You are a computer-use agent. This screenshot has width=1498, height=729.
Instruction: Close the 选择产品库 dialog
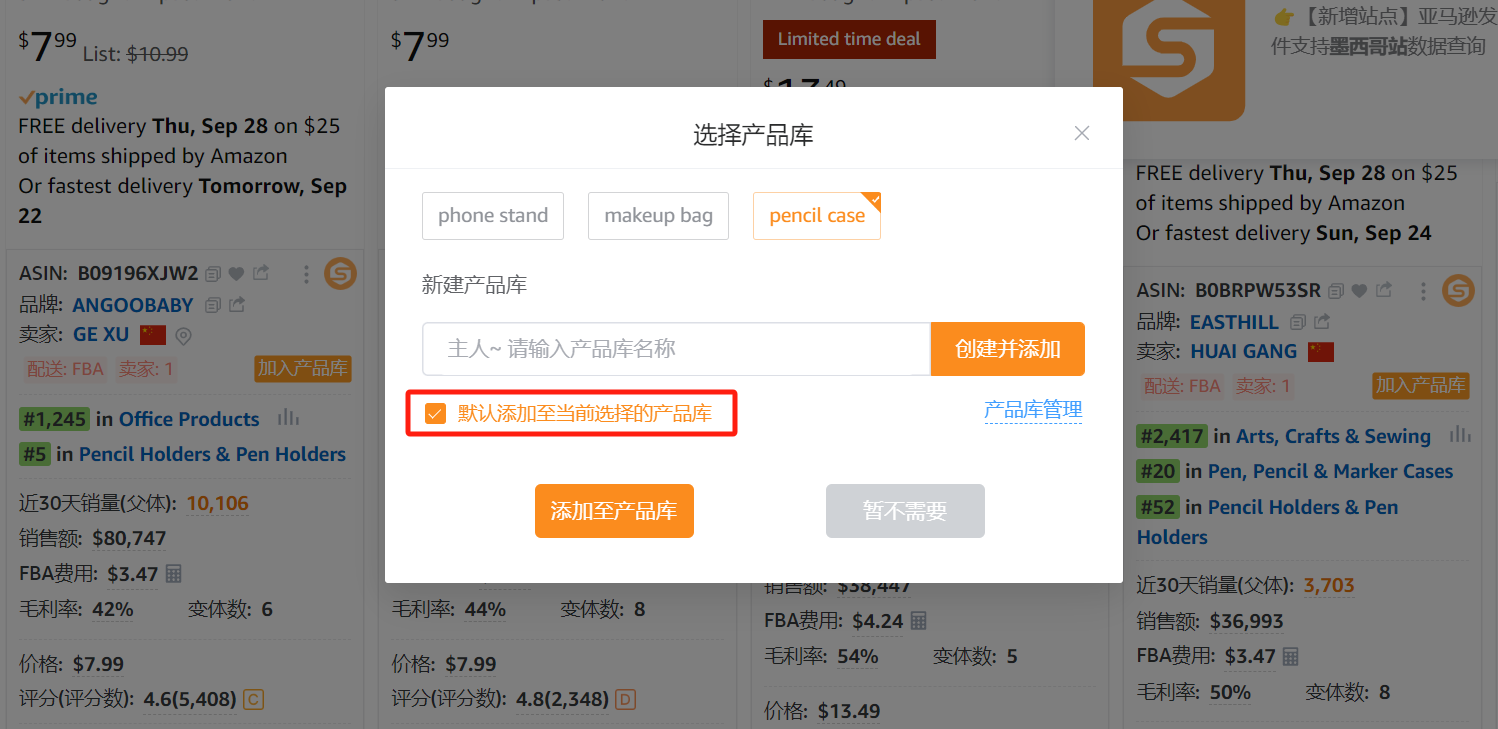tap(1081, 133)
